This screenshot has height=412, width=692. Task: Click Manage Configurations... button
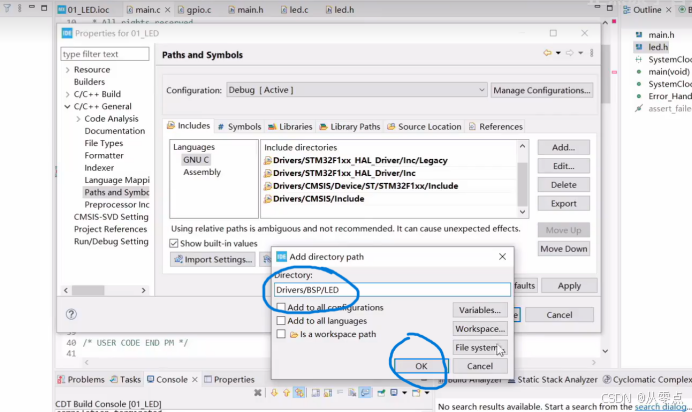click(x=542, y=90)
